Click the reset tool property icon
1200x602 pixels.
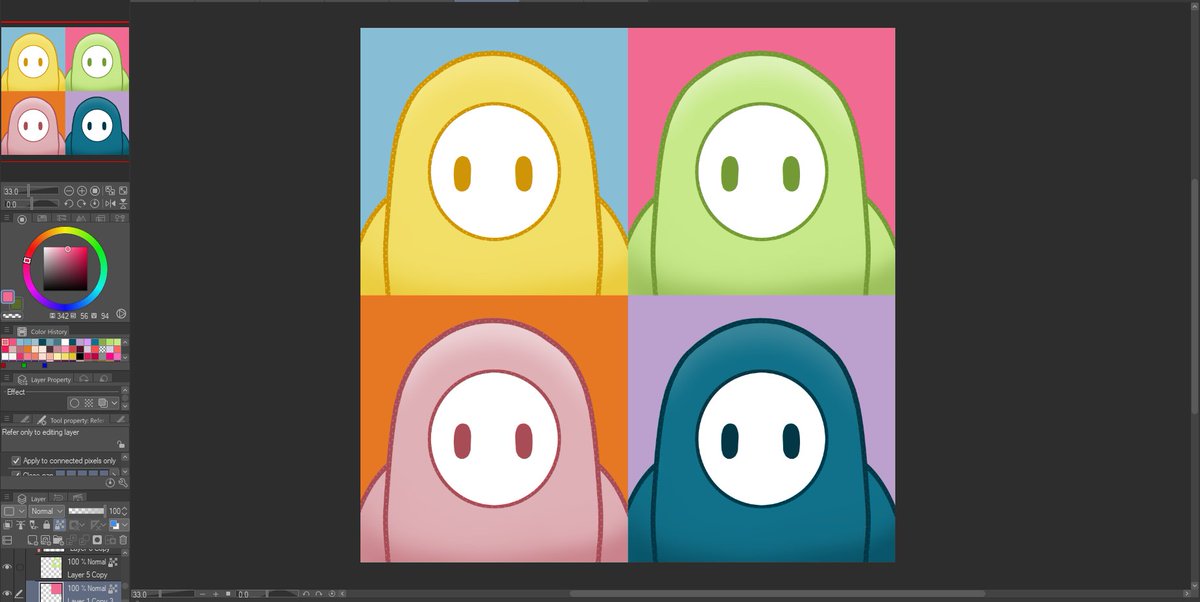tap(110, 482)
